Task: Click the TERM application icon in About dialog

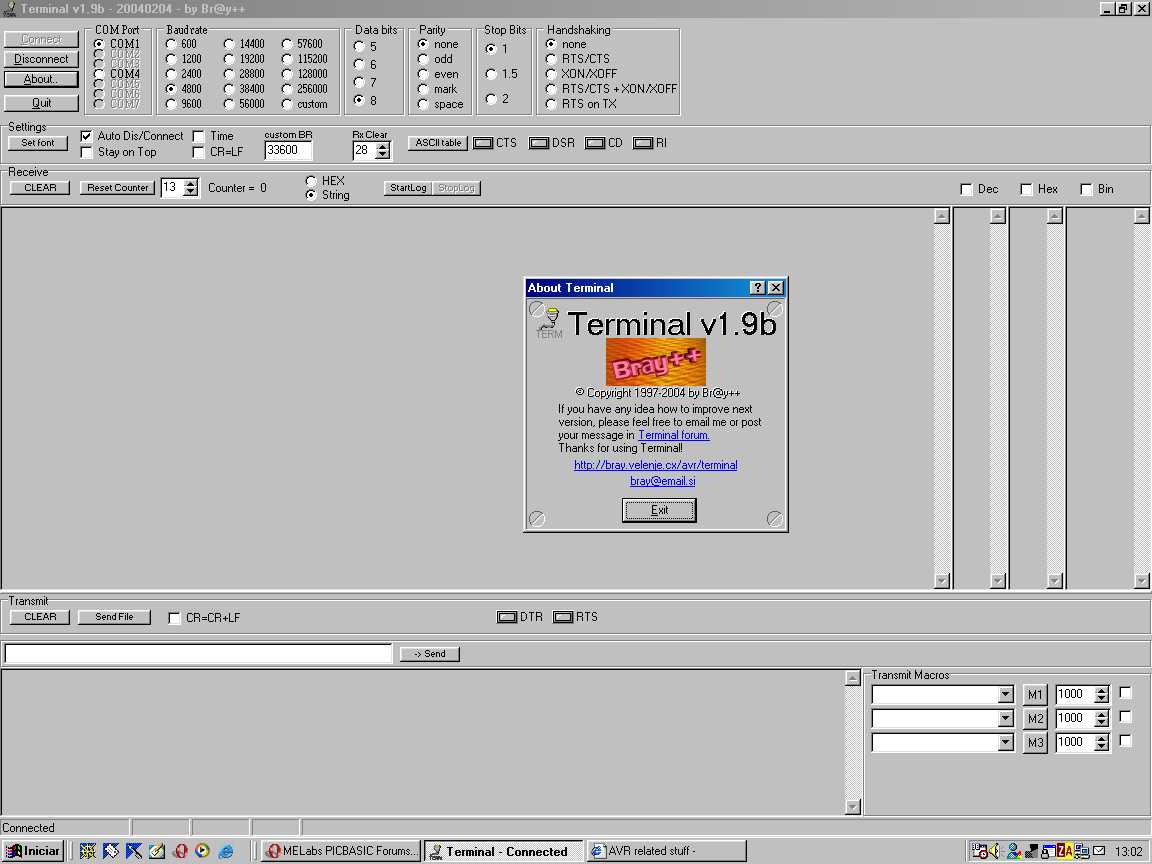Action: pyautogui.click(x=548, y=323)
